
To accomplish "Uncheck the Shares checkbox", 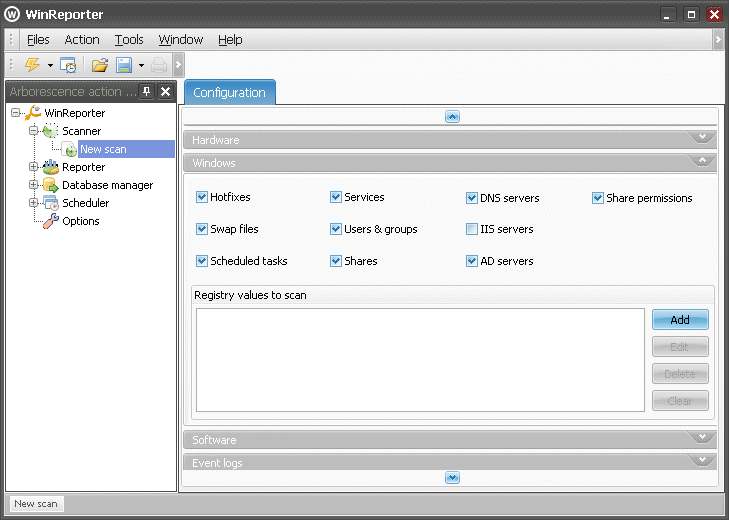I will click(x=336, y=261).
